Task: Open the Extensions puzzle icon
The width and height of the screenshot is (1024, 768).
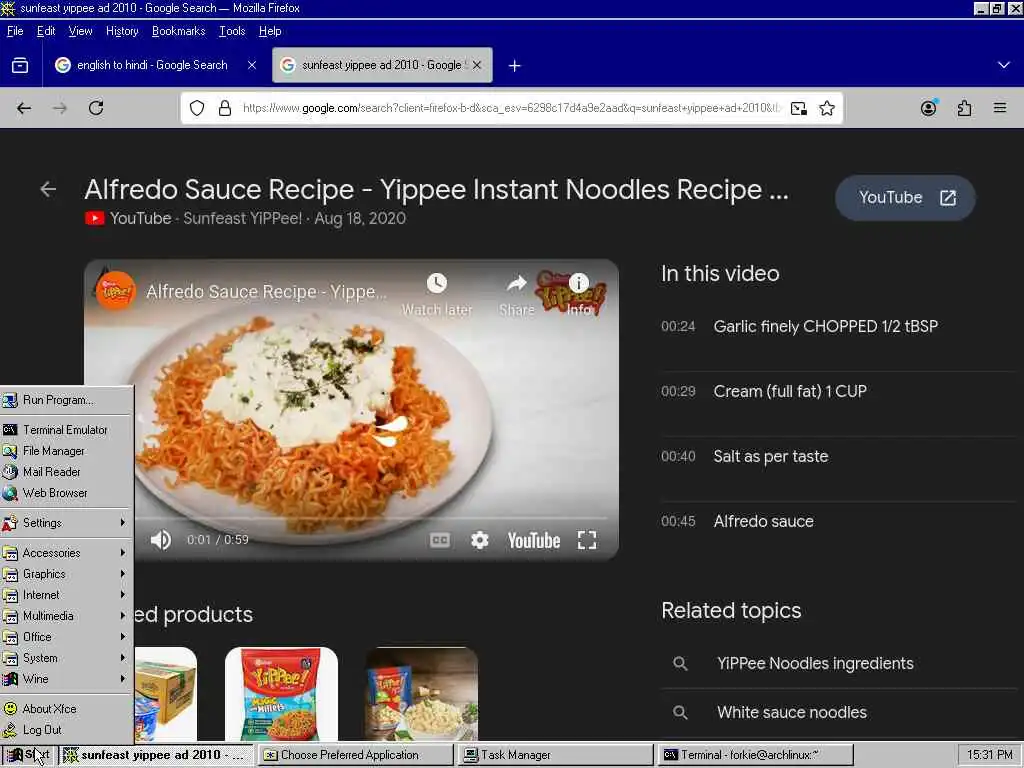Action: [x=965, y=108]
